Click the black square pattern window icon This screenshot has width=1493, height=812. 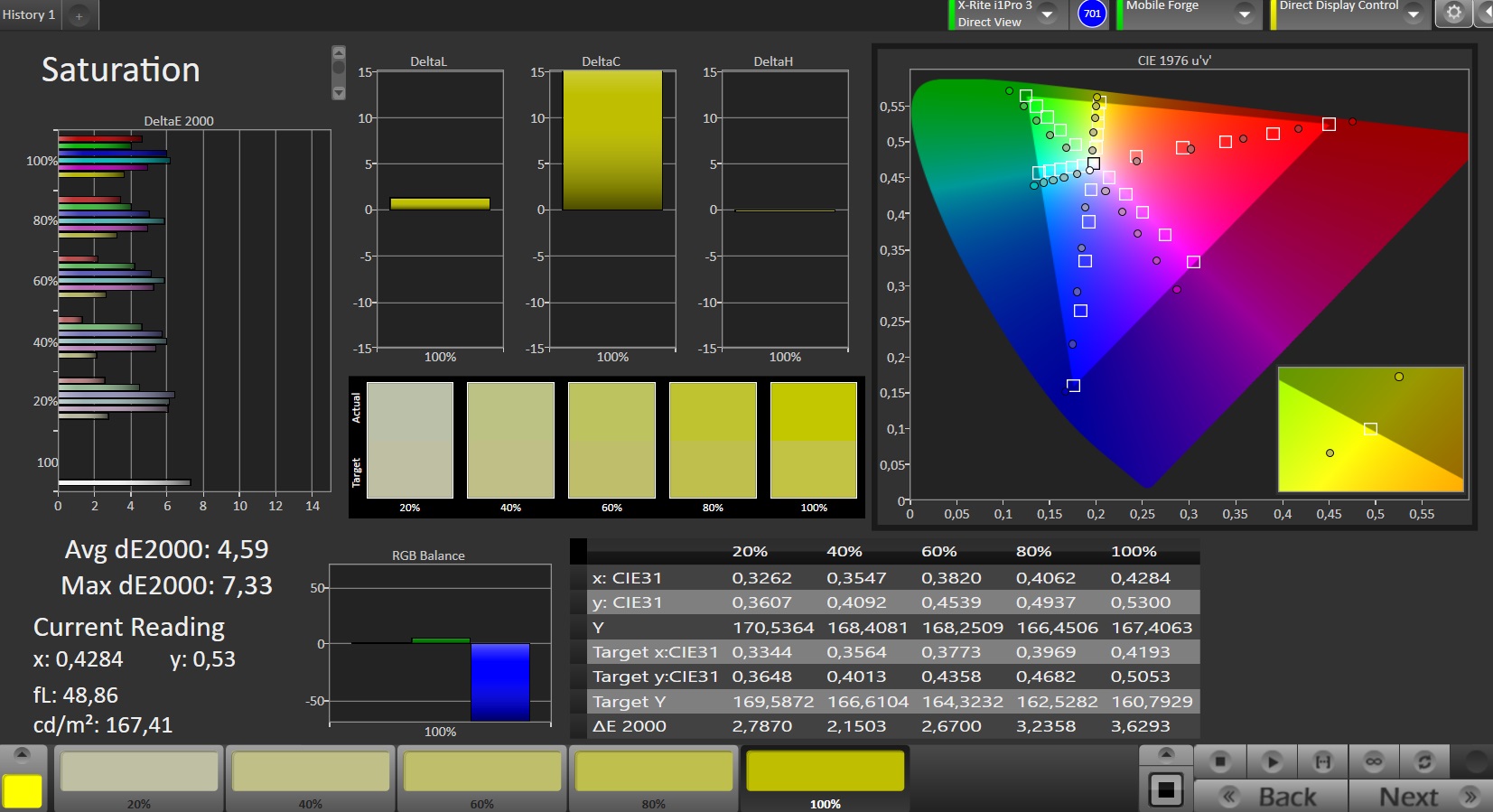pyautogui.click(x=1166, y=790)
